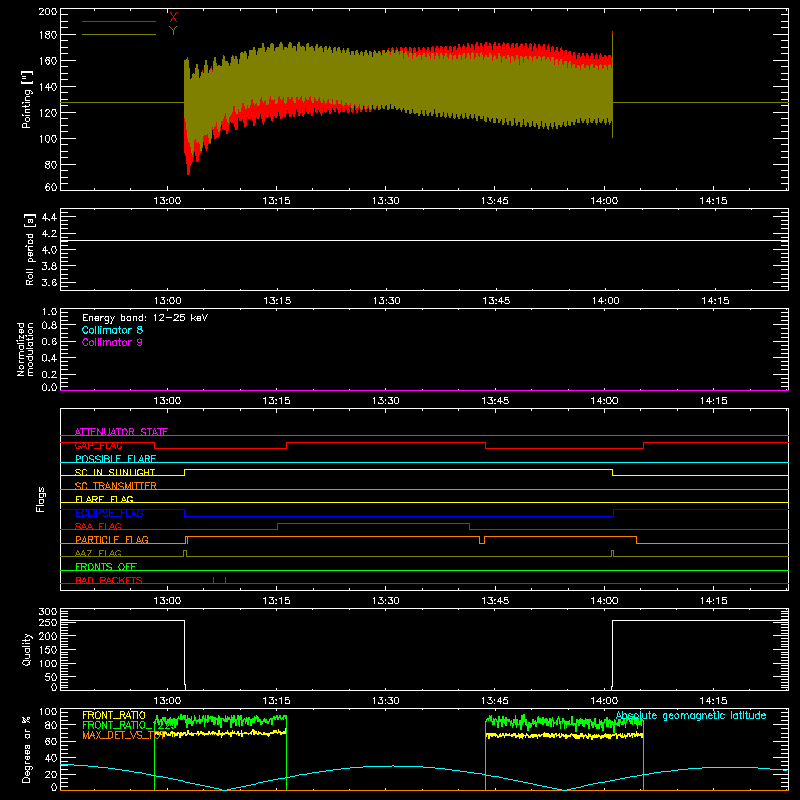Viewport: 800px width, 800px height.
Task: Click the cyan Collimator 8 label
Action: pos(112,330)
